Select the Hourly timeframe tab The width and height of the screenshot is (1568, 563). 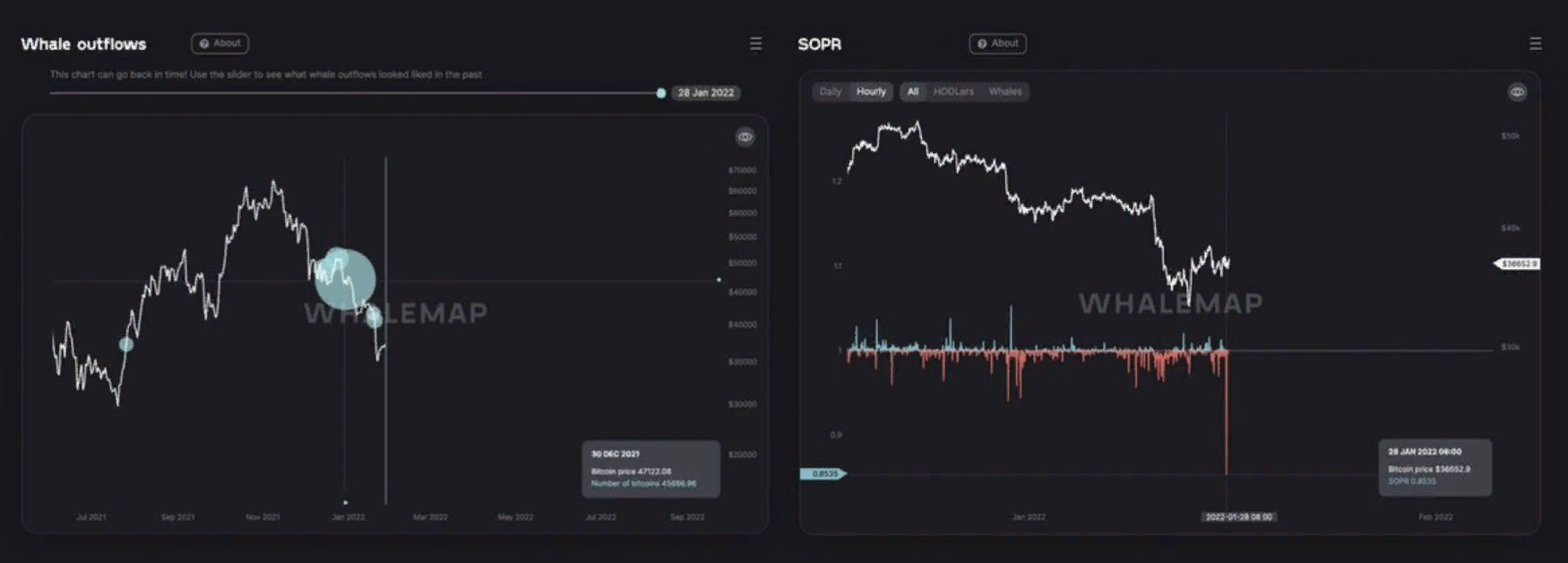[870, 91]
